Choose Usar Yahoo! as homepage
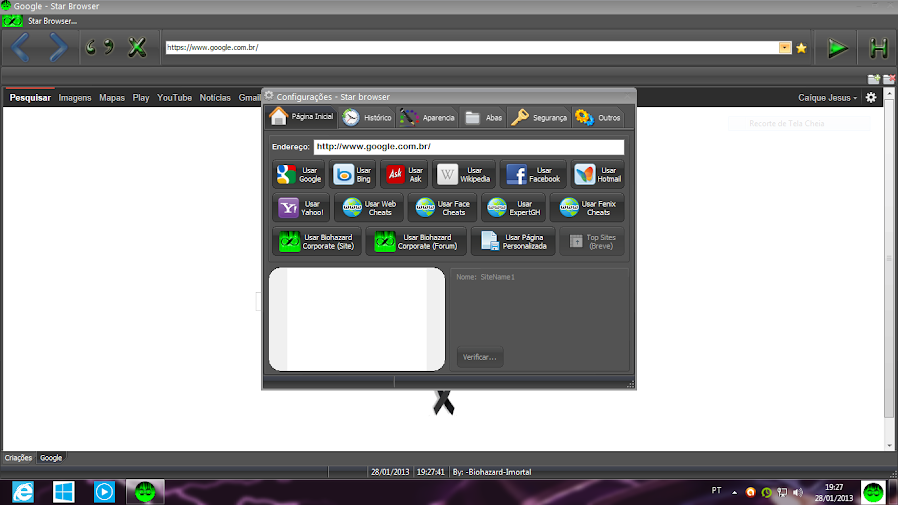This screenshot has height=505, width=898. 301,208
